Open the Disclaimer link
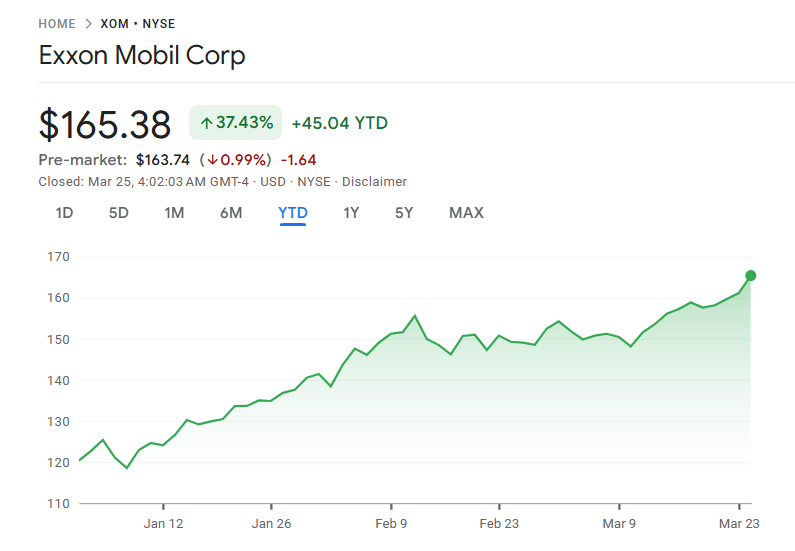795x551 pixels. click(374, 181)
